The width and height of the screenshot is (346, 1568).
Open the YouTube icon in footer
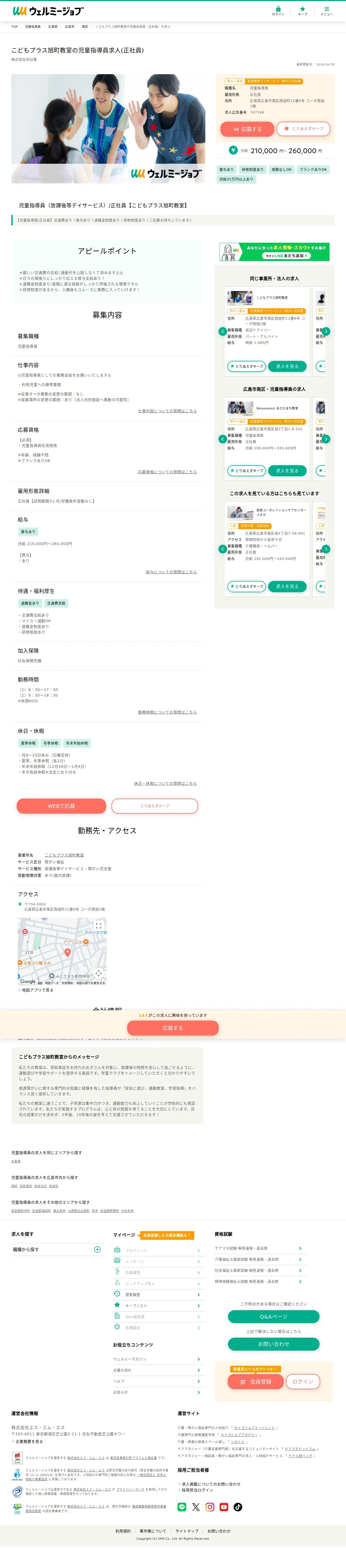(x=224, y=1507)
